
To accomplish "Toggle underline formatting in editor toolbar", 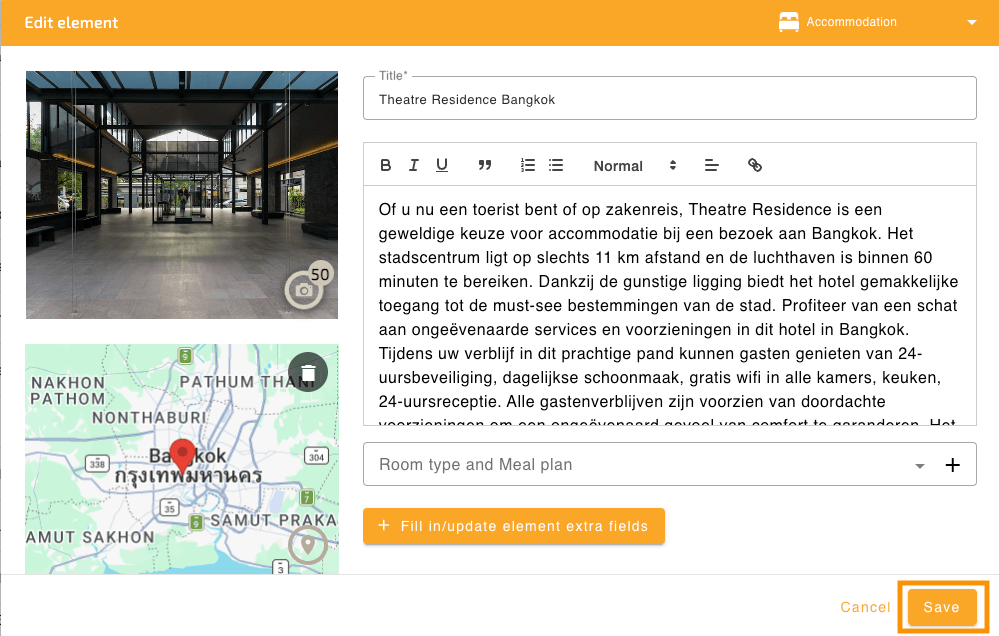I will tap(441, 166).
